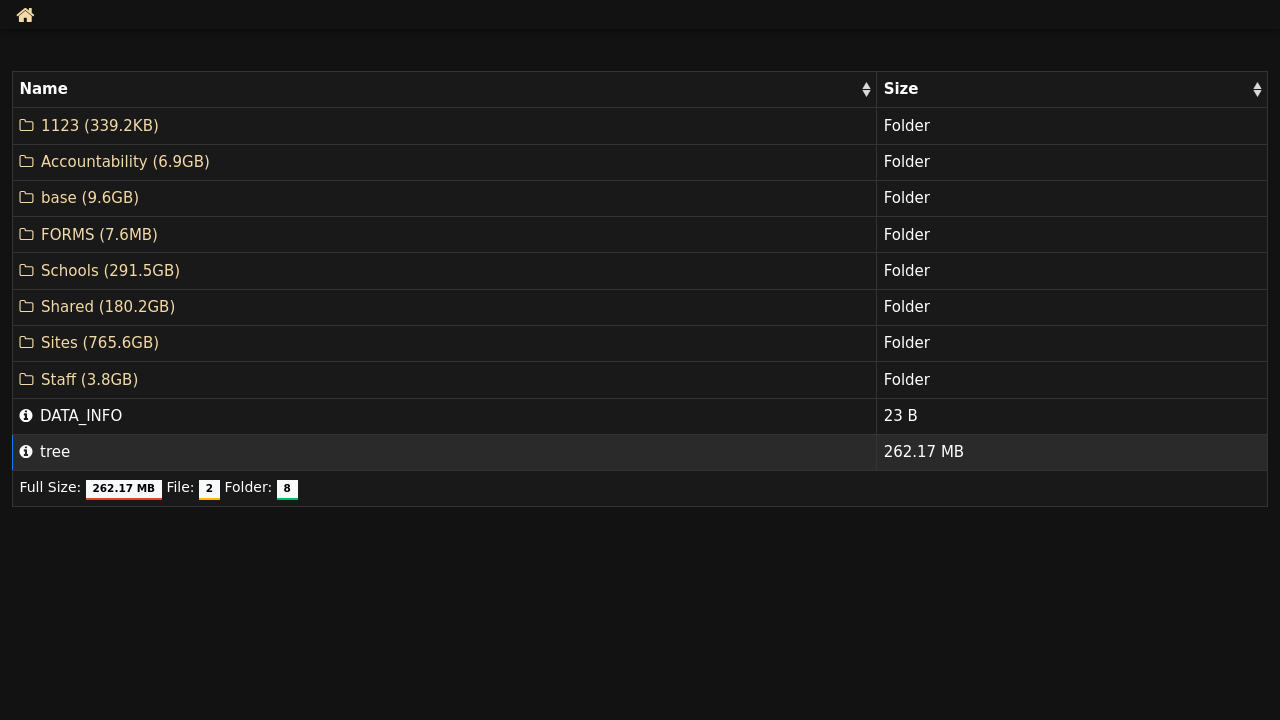Click folder icon beside Accountability
This screenshot has width=1280, height=720.
tap(27, 162)
